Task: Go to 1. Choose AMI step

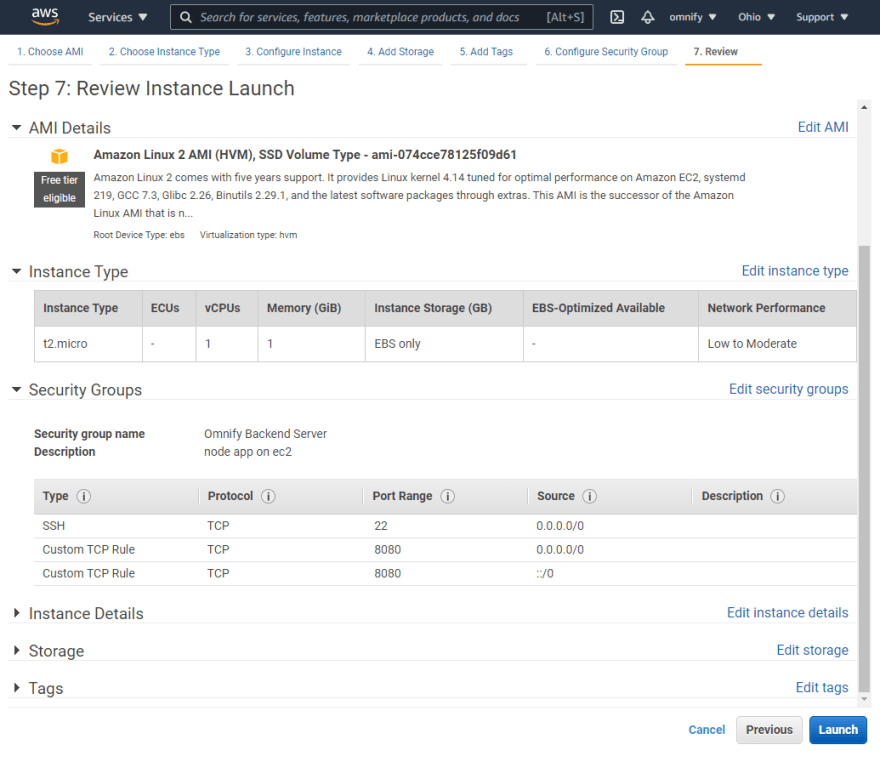Action: [50, 52]
